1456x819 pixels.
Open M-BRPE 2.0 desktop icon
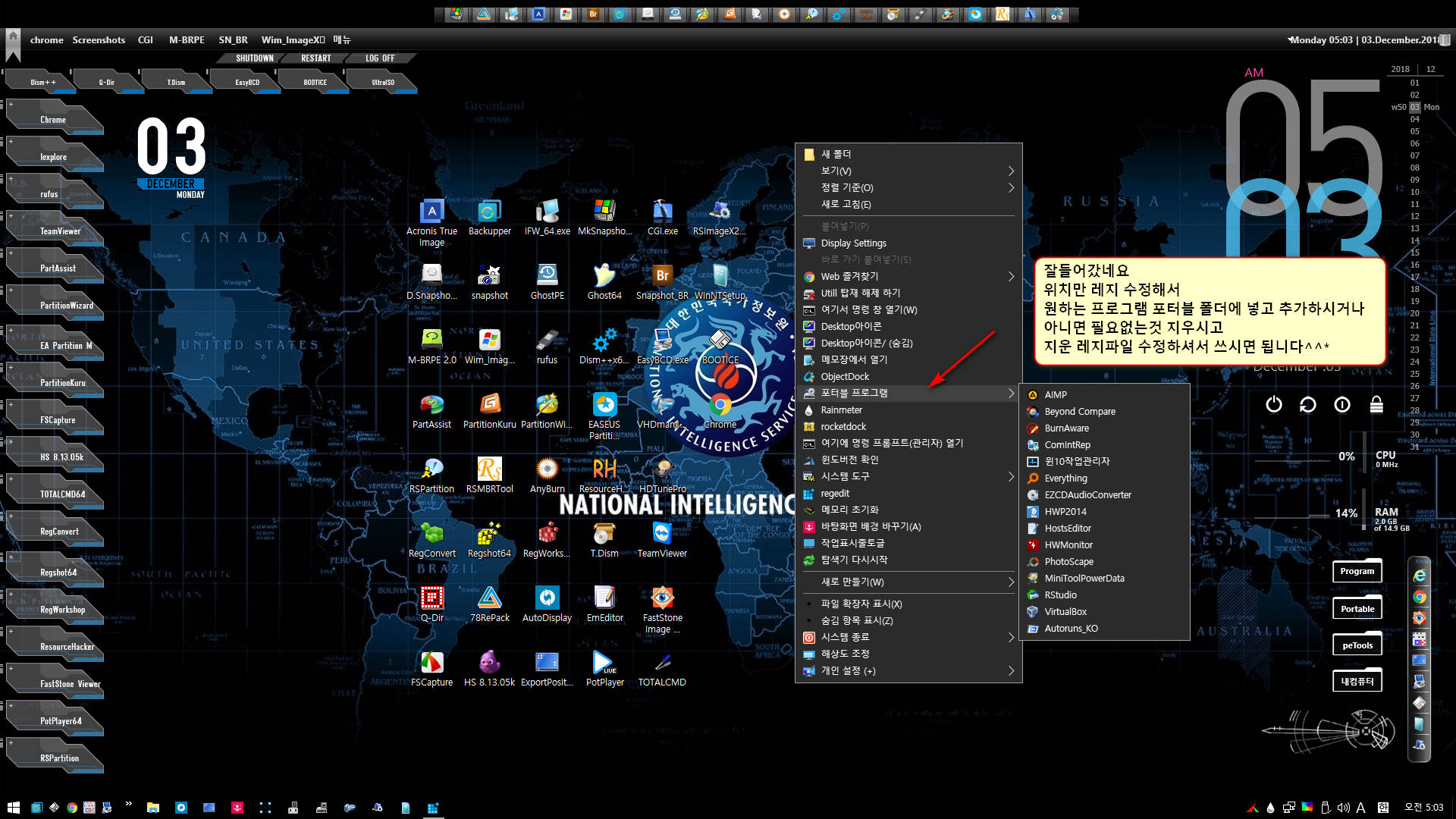[431, 347]
